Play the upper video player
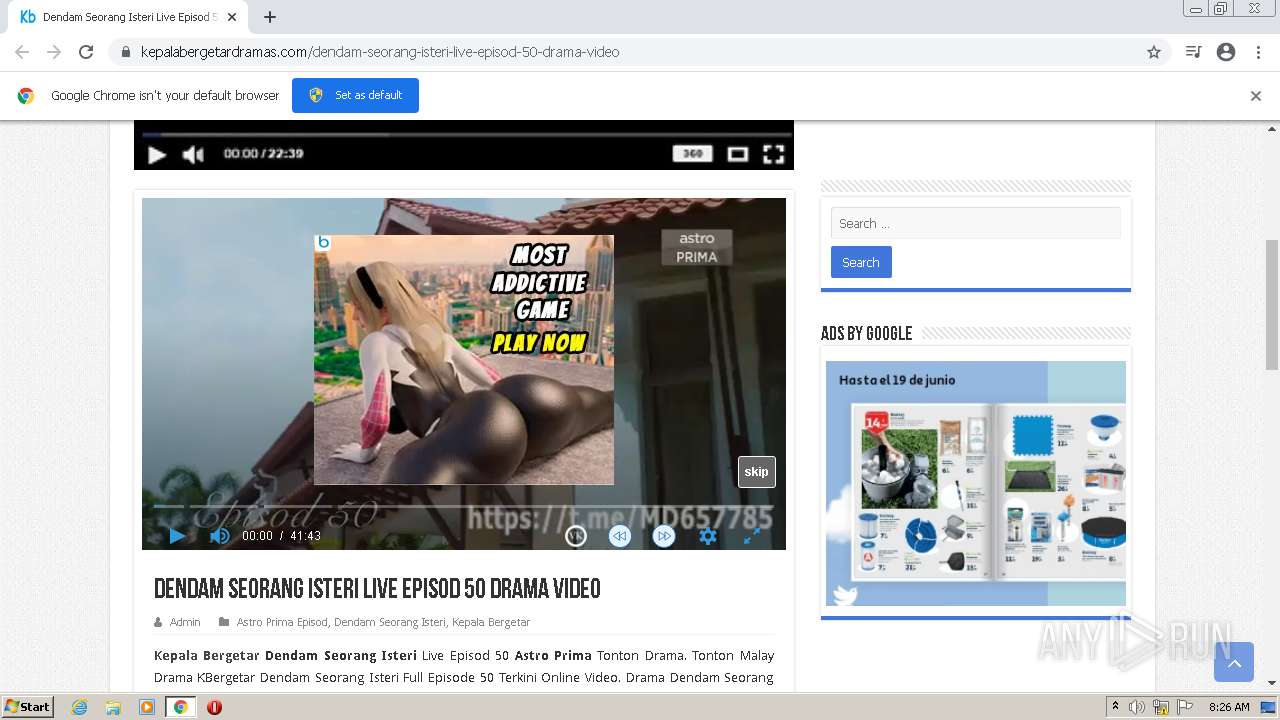The image size is (1280, 720). (x=157, y=154)
